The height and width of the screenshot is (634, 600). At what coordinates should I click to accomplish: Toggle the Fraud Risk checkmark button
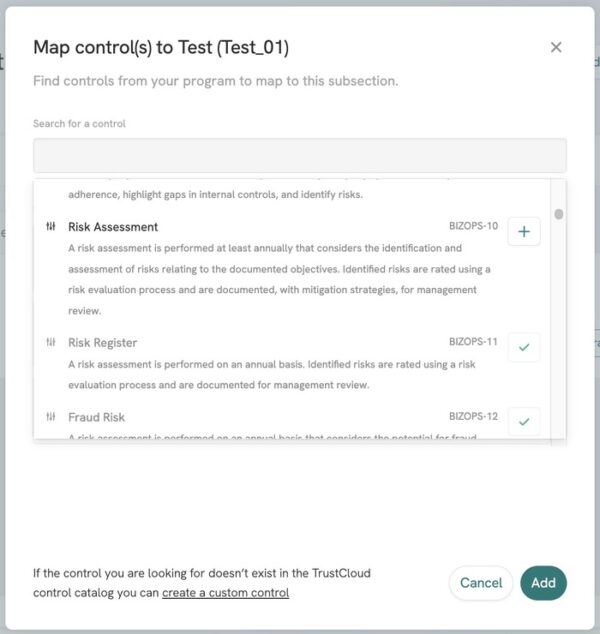click(x=524, y=421)
